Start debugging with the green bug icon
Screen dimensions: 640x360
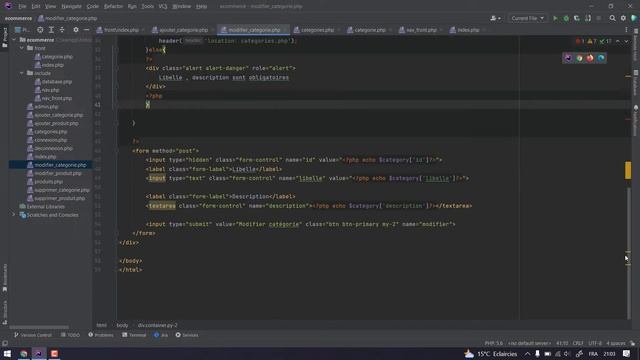(x=566, y=18)
